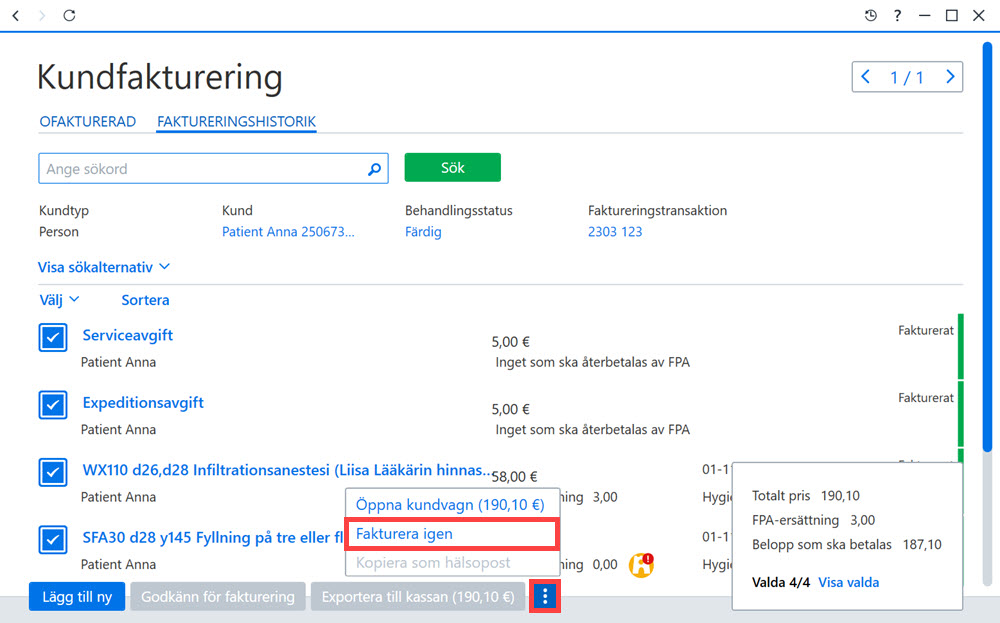Click the vertical scrollbar
Screen dimensions: 1000x623
point(987,247)
